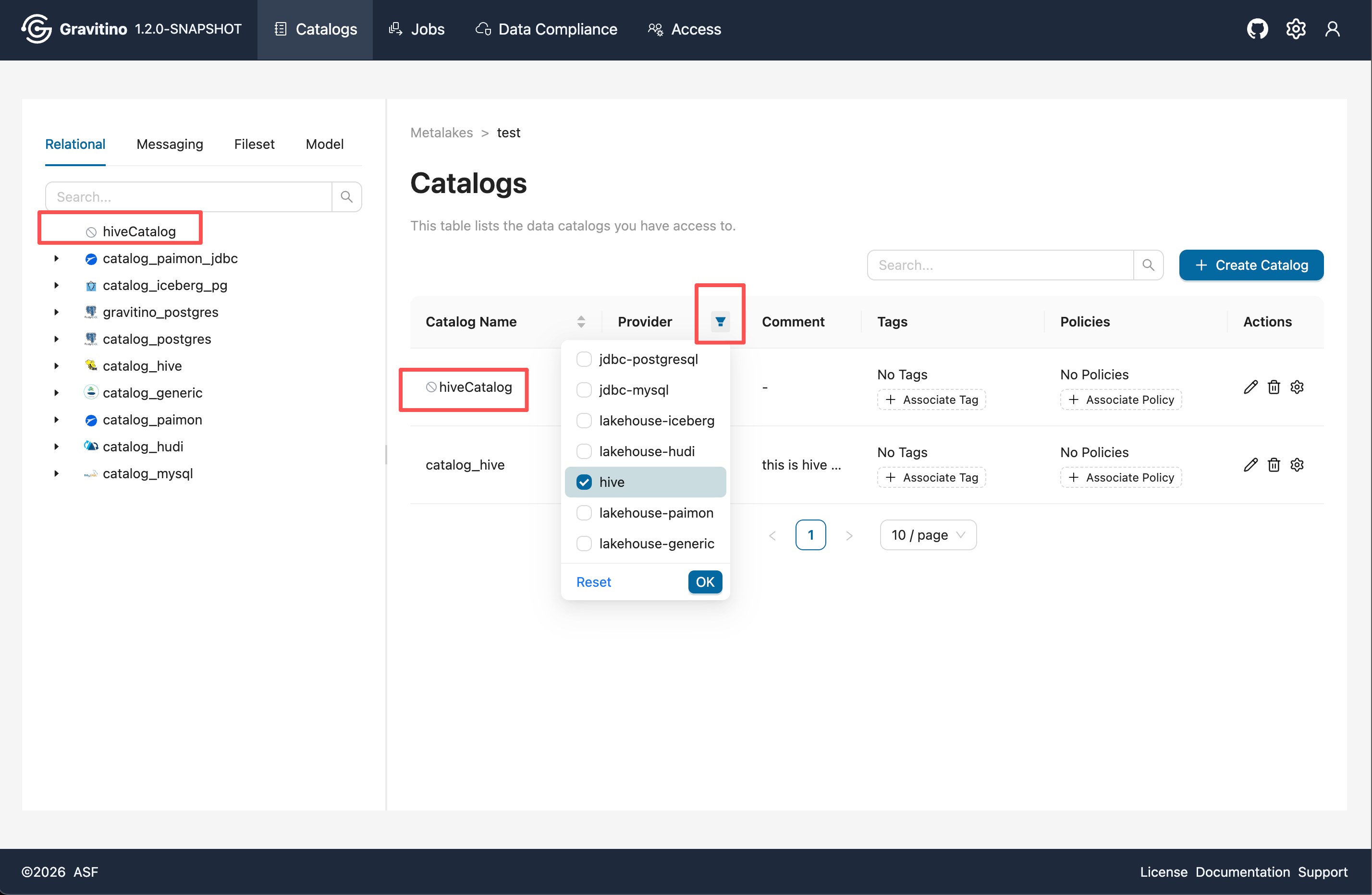Check the jdbc-mysql provider option

coord(583,389)
